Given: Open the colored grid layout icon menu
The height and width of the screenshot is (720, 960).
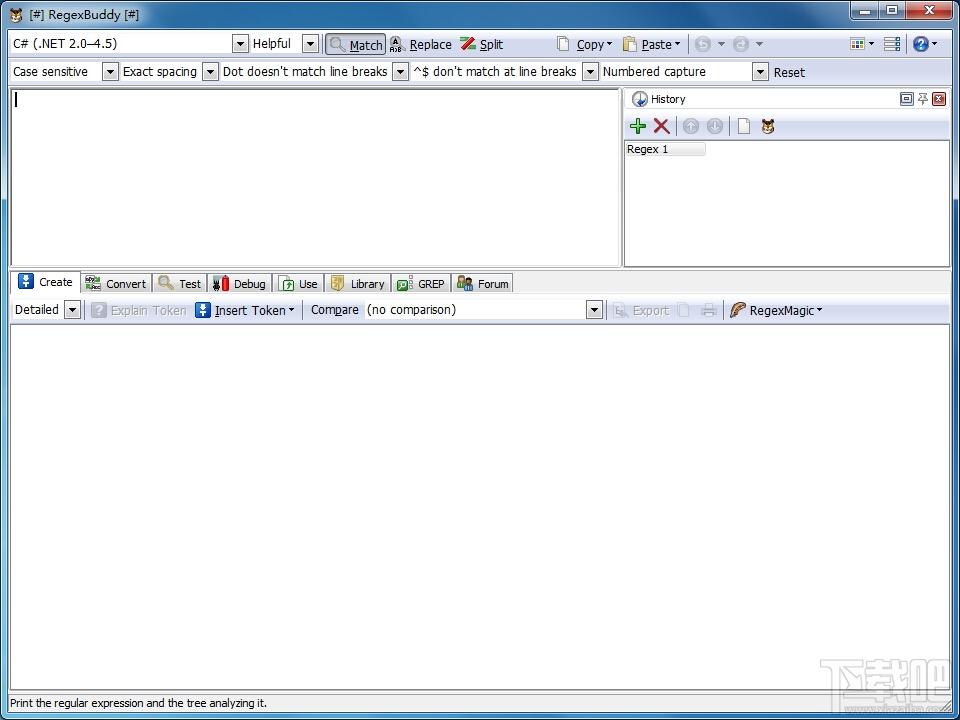Looking at the screenshot, I should point(862,44).
